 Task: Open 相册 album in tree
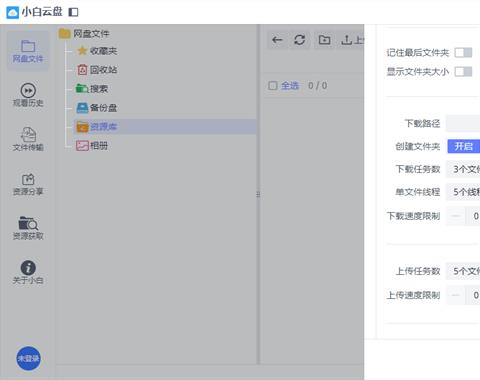tap(92, 146)
